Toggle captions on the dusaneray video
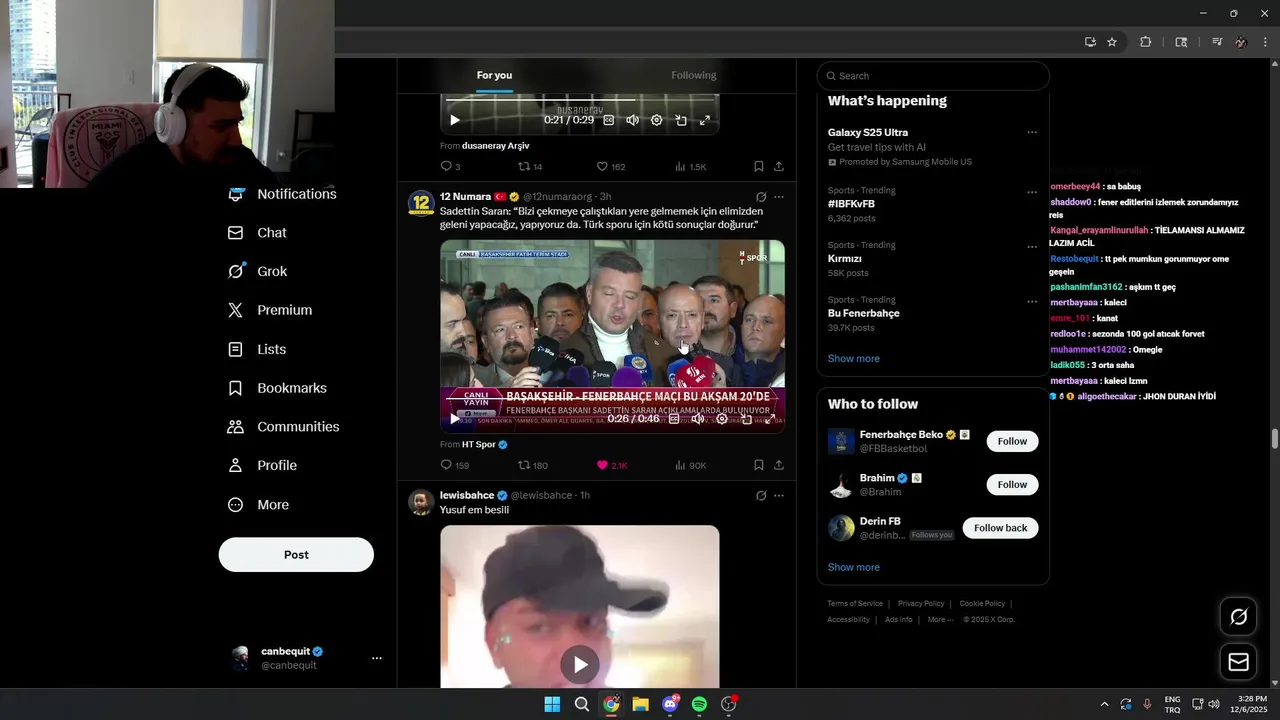1280x720 pixels. click(608, 120)
